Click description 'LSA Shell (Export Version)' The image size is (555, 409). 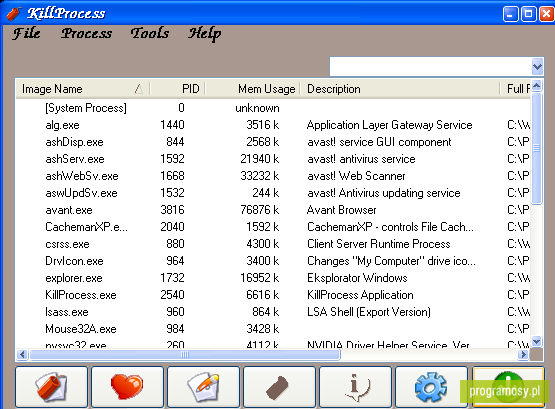pos(369,312)
